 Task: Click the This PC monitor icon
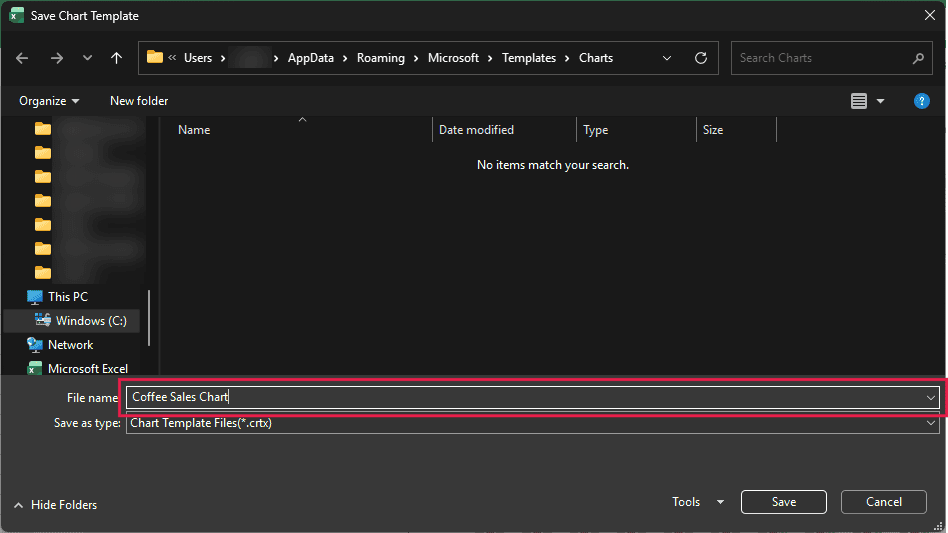pos(35,297)
